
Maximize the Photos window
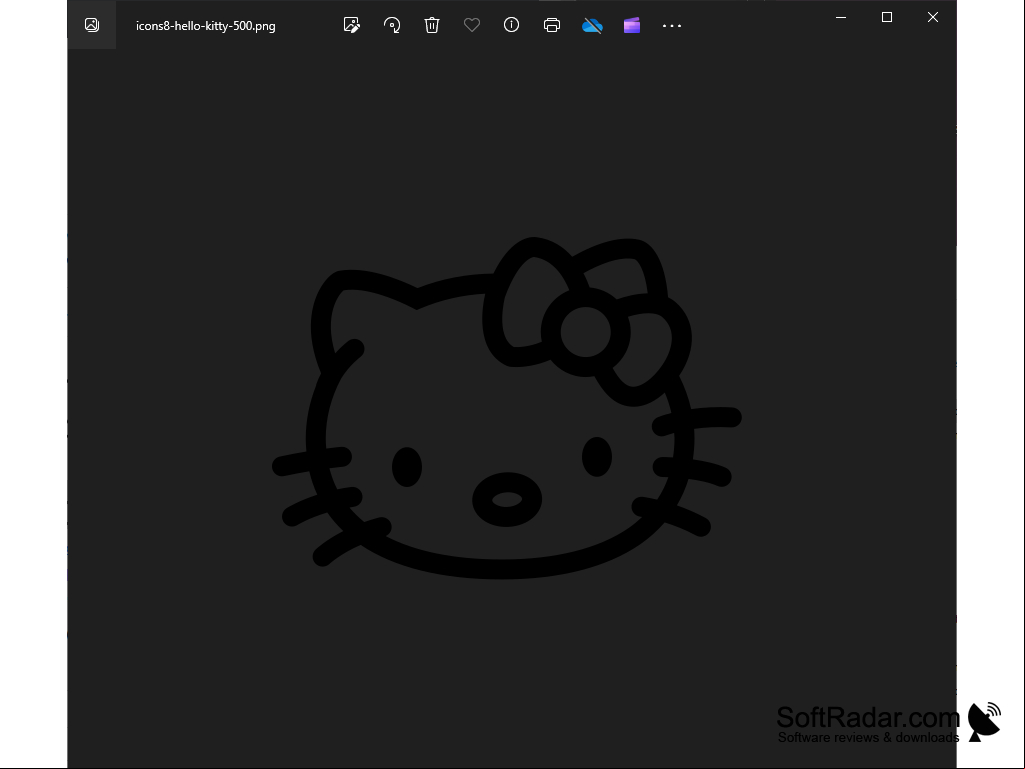[x=887, y=18]
